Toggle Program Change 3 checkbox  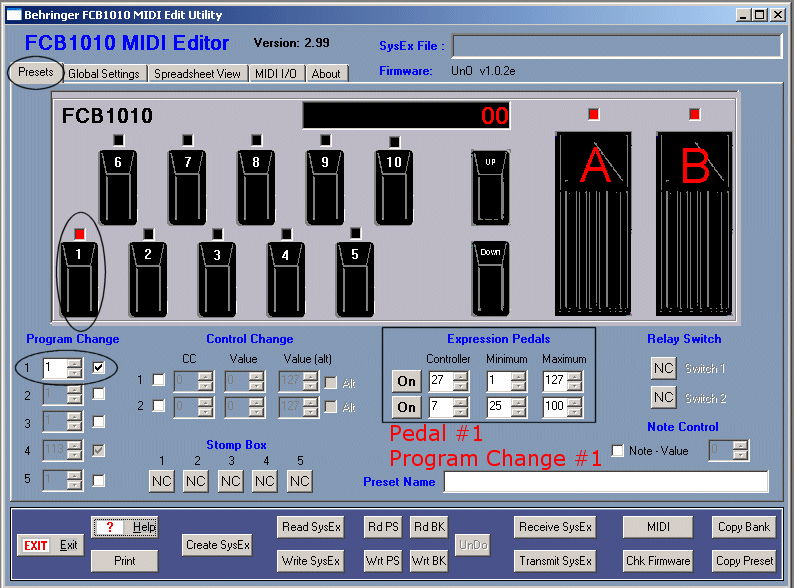[x=99, y=421]
